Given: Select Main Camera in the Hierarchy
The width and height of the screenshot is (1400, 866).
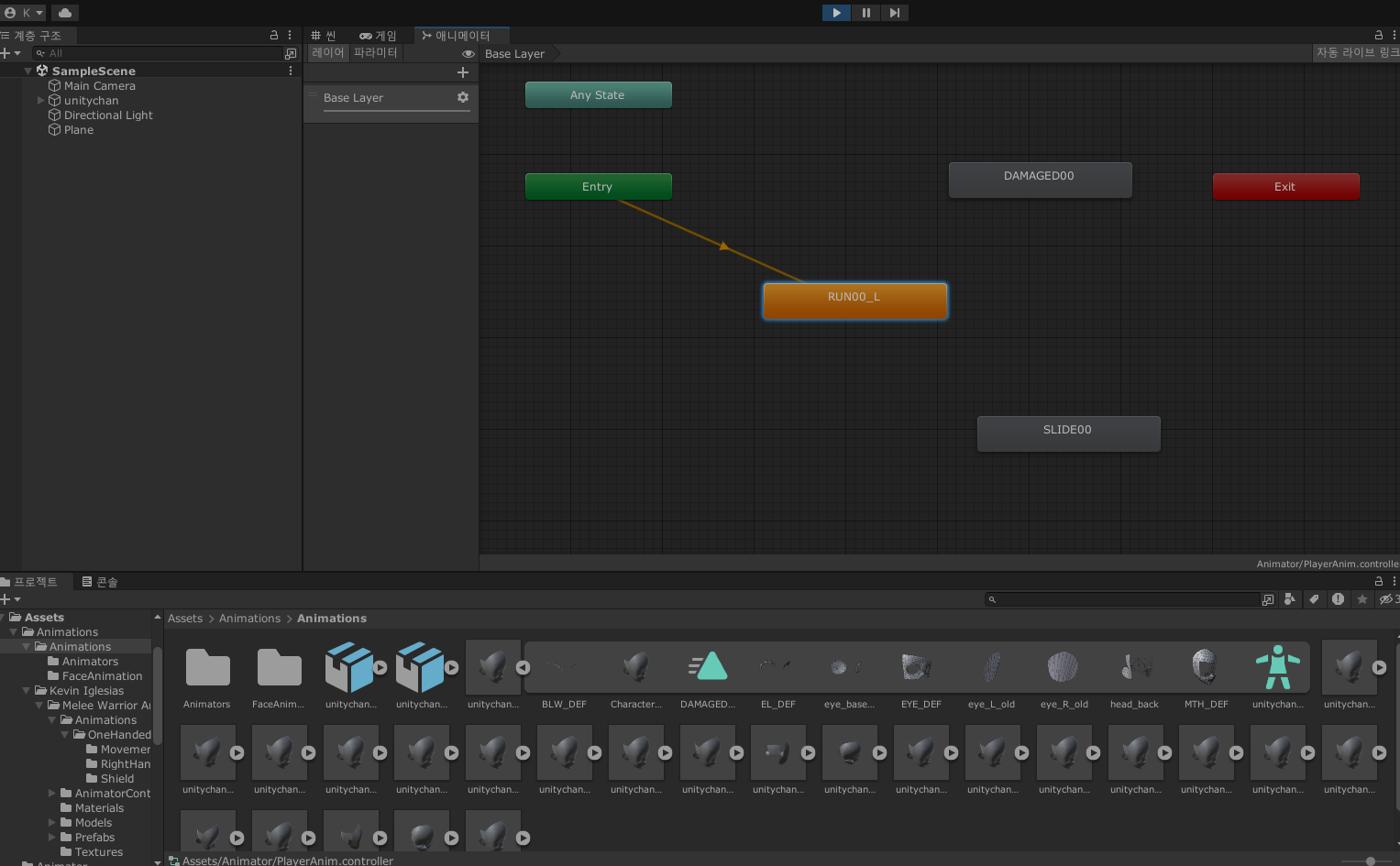Looking at the screenshot, I should 99,86.
